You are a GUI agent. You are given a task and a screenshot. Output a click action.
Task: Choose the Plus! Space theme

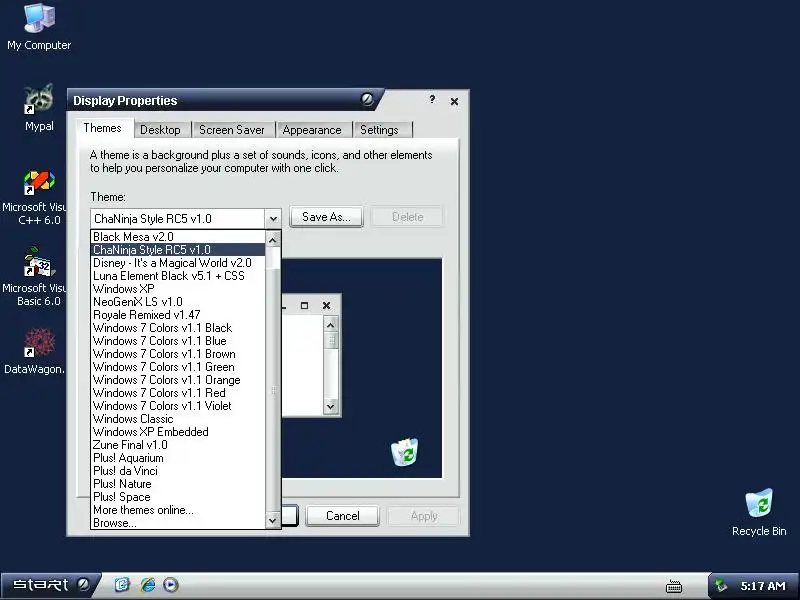[178, 497]
